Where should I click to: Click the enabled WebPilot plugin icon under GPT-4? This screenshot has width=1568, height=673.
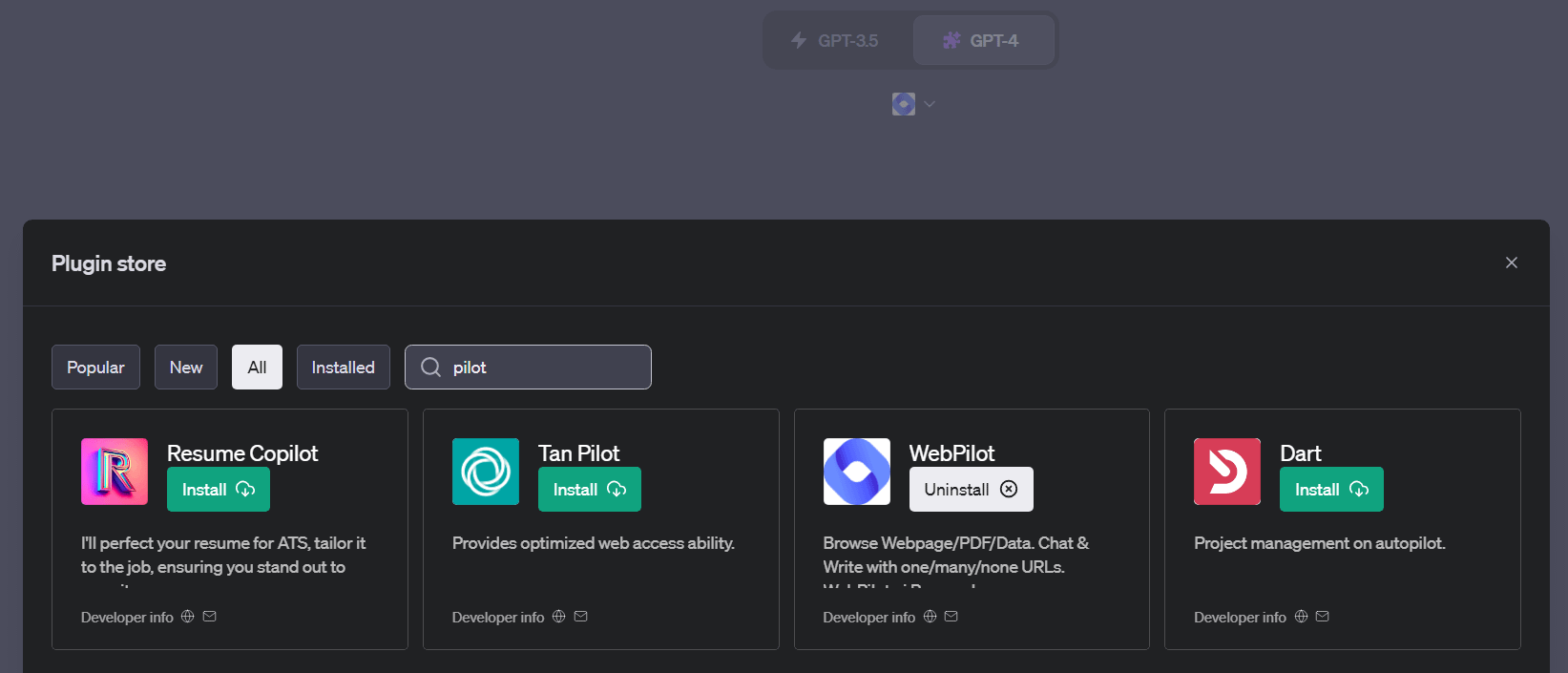click(904, 104)
